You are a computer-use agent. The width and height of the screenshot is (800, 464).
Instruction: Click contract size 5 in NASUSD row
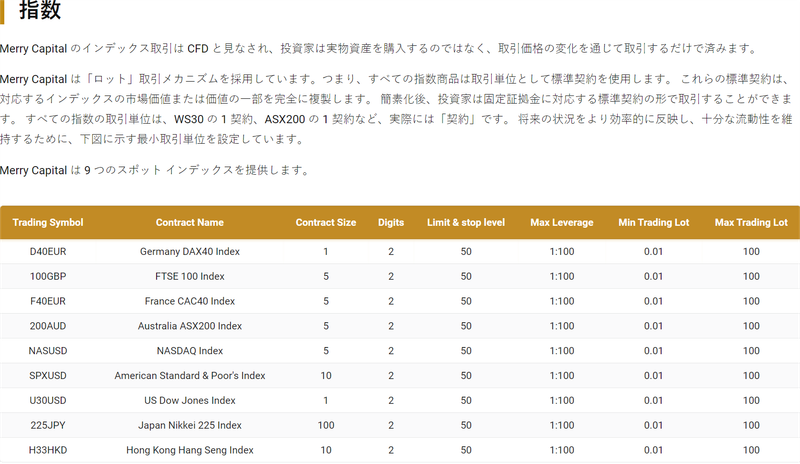tap(326, 351)
